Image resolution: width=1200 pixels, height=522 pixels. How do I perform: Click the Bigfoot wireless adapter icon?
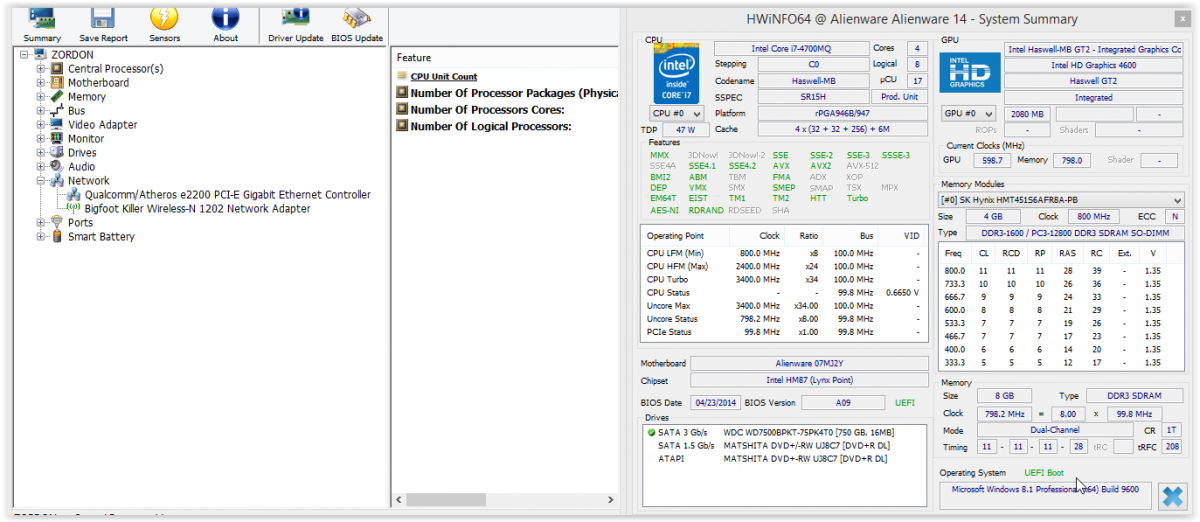coord(75,209)
